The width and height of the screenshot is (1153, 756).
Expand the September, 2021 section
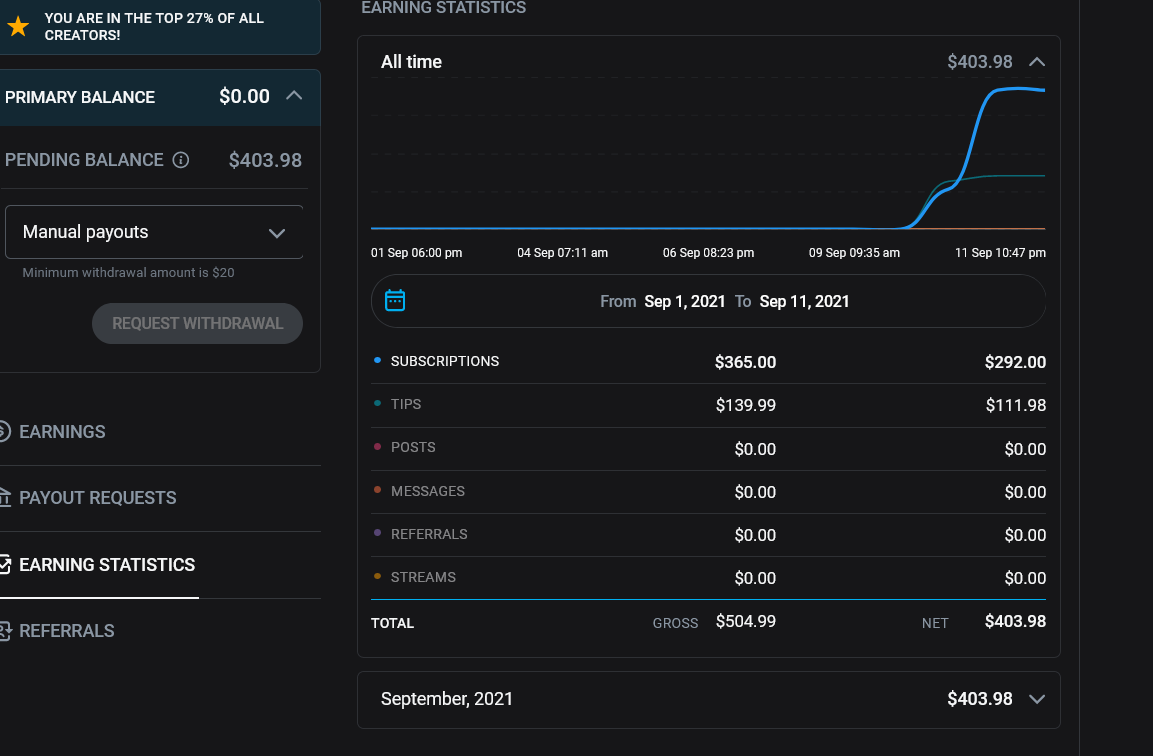point(1037,699)
